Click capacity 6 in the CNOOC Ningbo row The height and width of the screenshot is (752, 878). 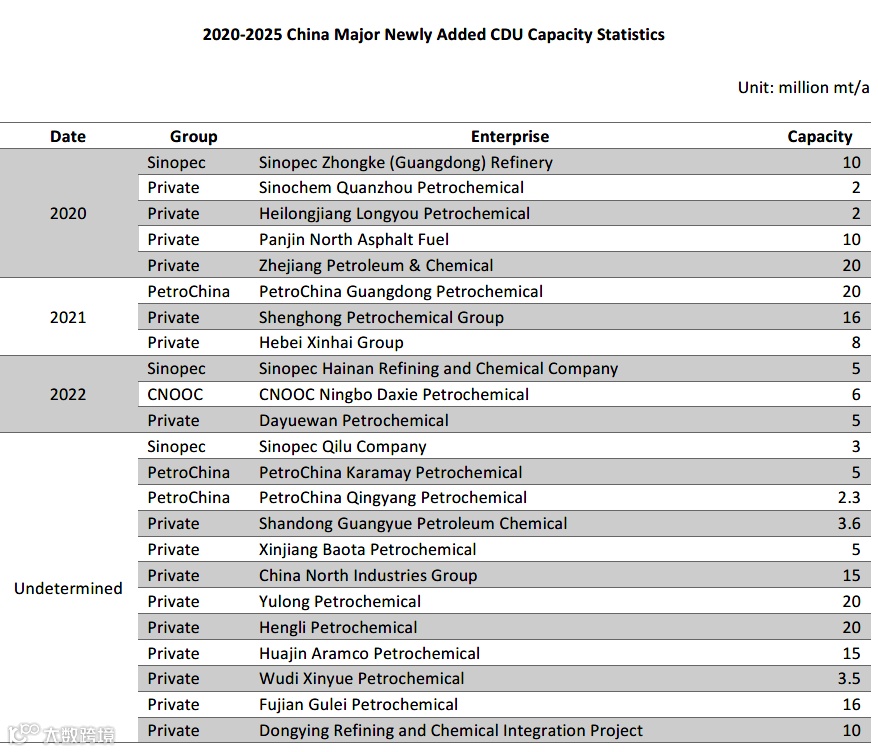point(856,395)
